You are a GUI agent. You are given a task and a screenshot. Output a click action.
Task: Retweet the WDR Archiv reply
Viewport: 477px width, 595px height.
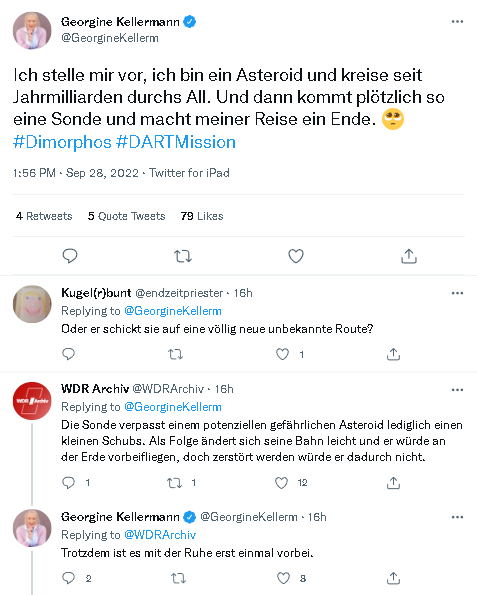click(175, 483)
